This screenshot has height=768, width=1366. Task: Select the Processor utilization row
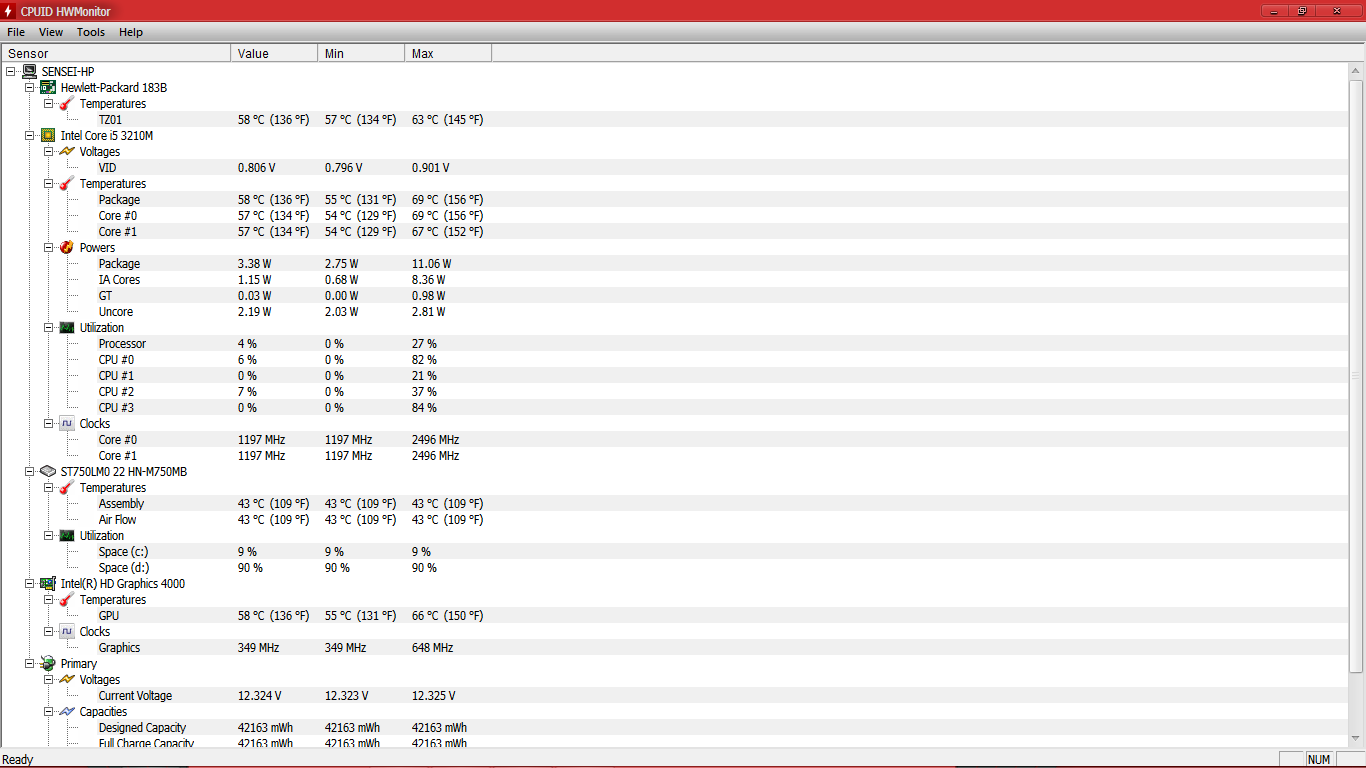(675, 344)
